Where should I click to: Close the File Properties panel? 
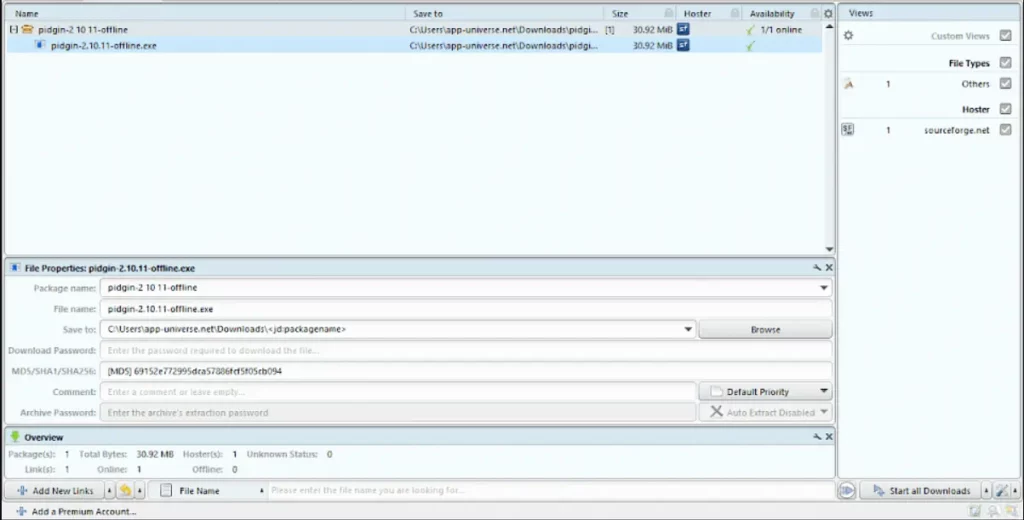click(829, 268)
